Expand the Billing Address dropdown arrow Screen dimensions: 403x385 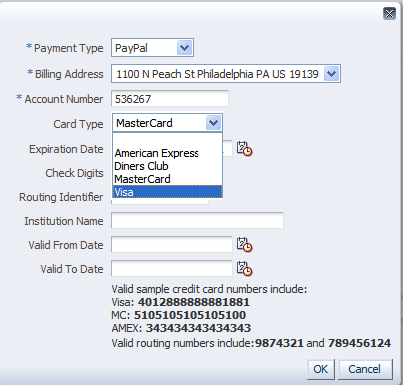331,74
